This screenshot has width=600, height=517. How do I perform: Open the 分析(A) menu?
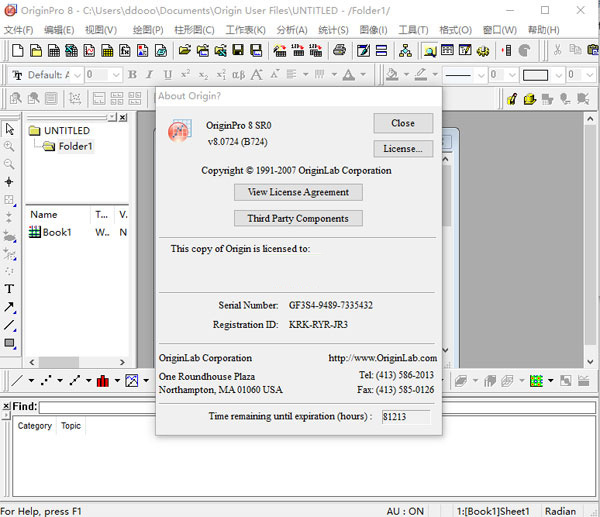coord(291,30)
